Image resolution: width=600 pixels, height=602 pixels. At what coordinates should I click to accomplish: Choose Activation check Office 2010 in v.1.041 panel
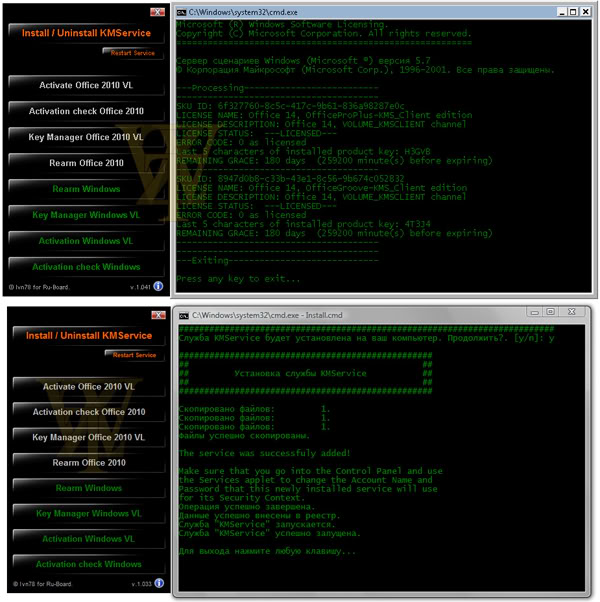tap(86, 111)
